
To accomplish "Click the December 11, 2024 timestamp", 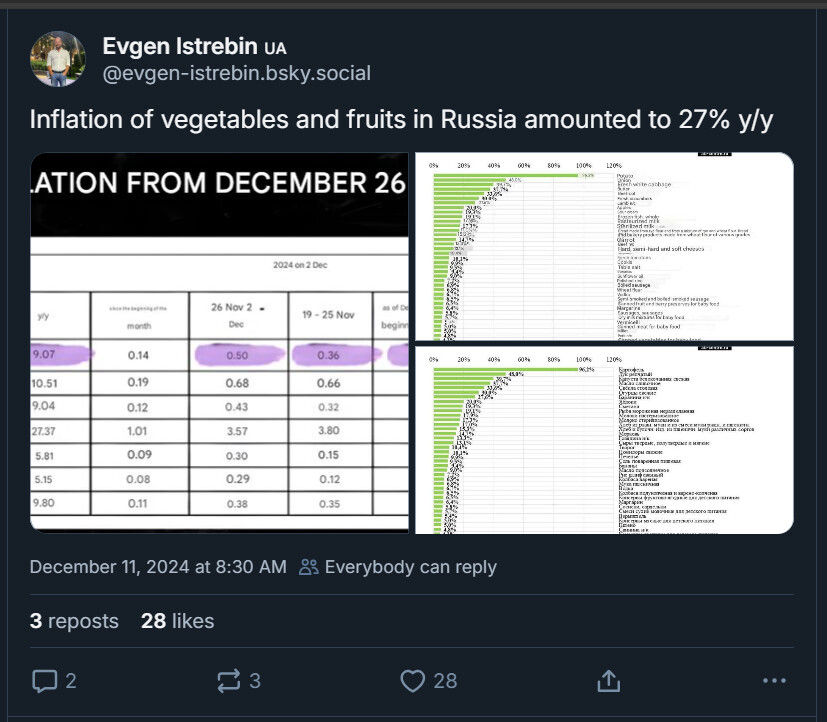I will (158, 567).
